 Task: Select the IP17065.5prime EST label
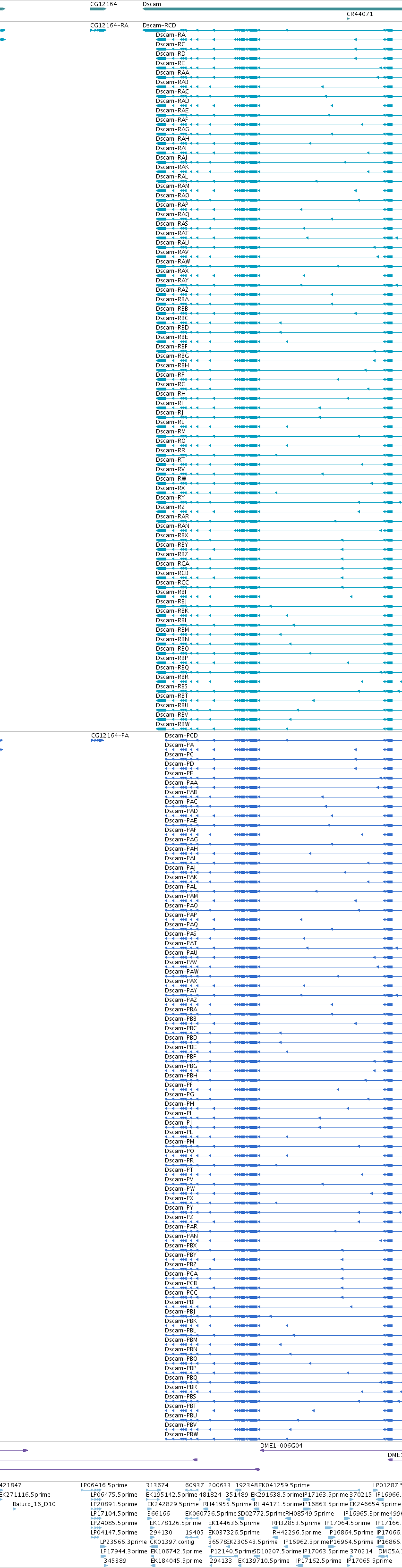[x=369, y=1561]
